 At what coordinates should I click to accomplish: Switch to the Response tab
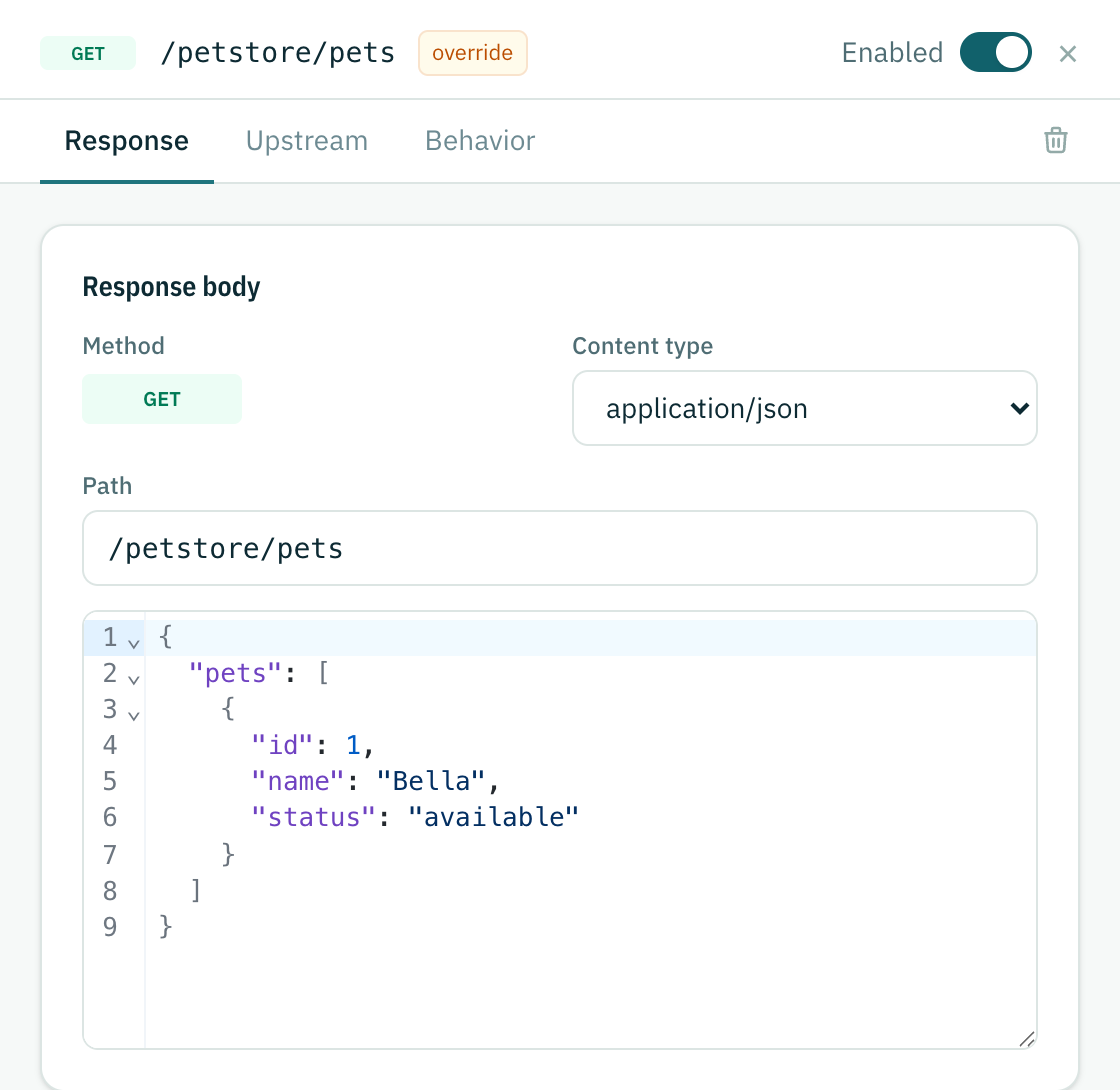126,141
